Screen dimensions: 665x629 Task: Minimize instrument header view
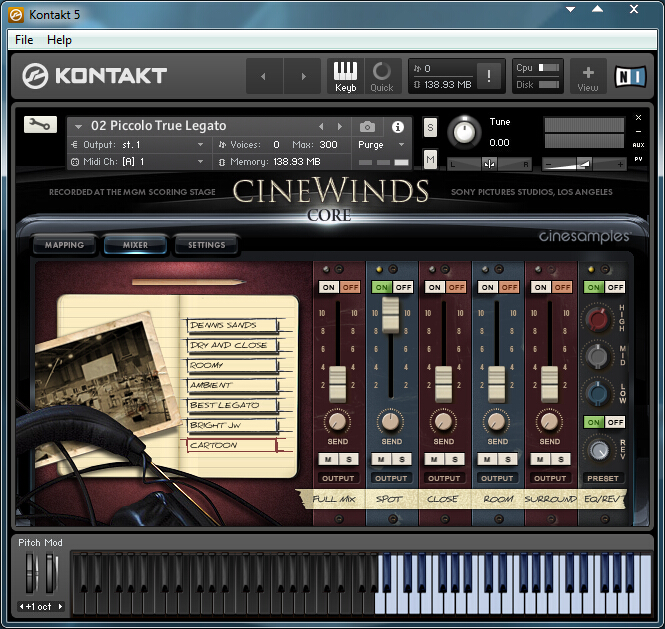(638, 131)
